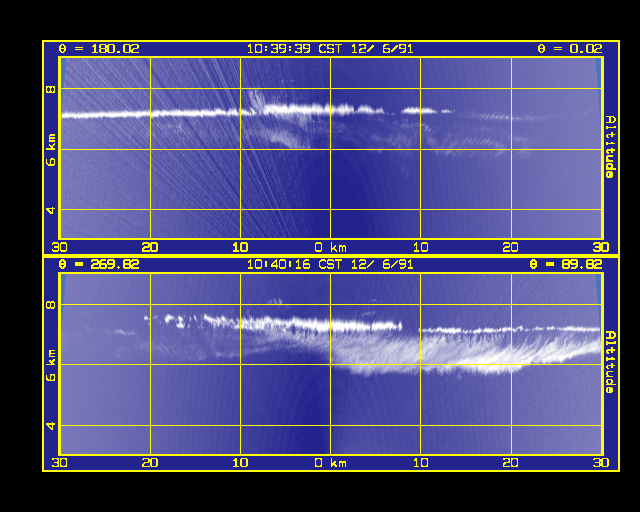
Task: Click the 30 label on the θ = 269.82 side
Action: [x=60, y=463]
